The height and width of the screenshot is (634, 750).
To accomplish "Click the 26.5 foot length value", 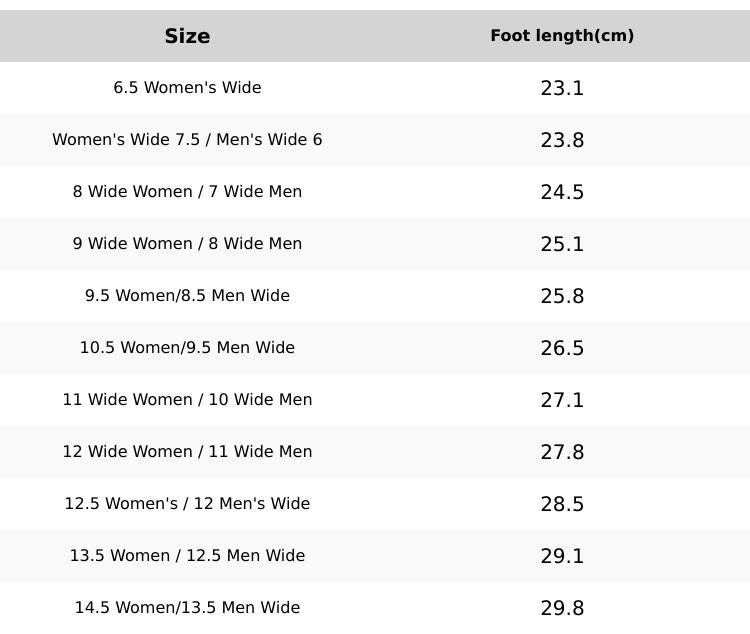I will pos(562,348).
